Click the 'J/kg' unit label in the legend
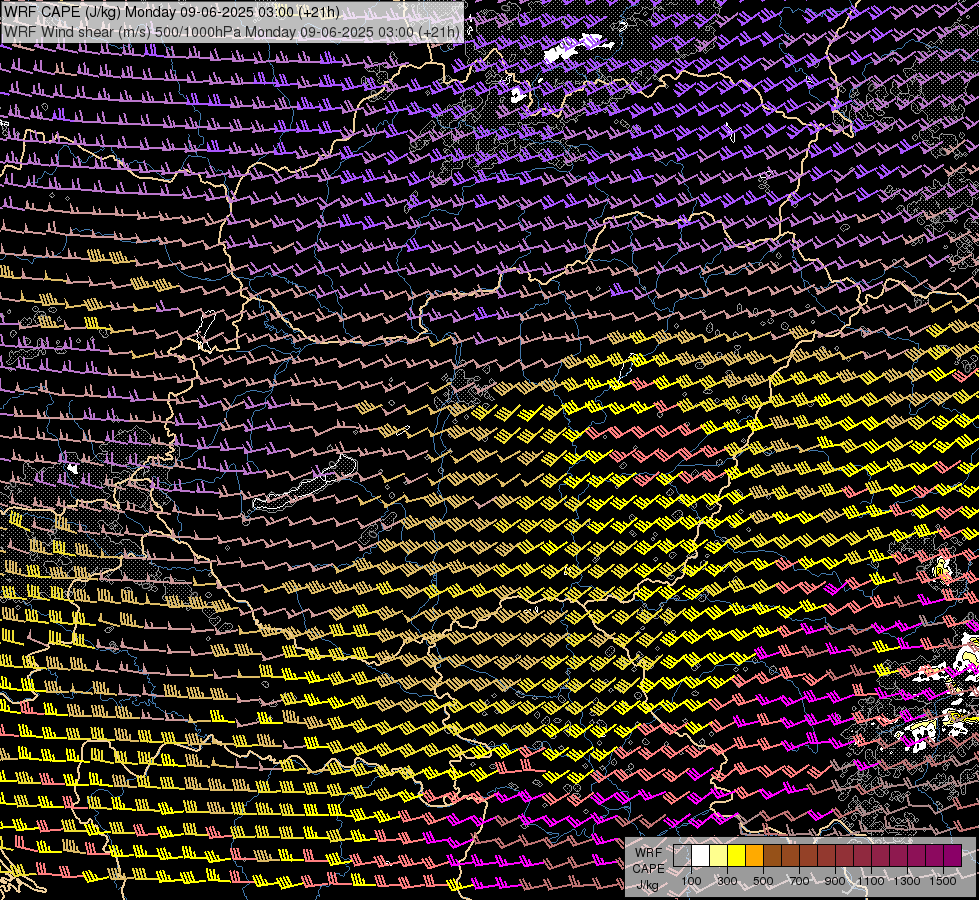 (647, 885)
